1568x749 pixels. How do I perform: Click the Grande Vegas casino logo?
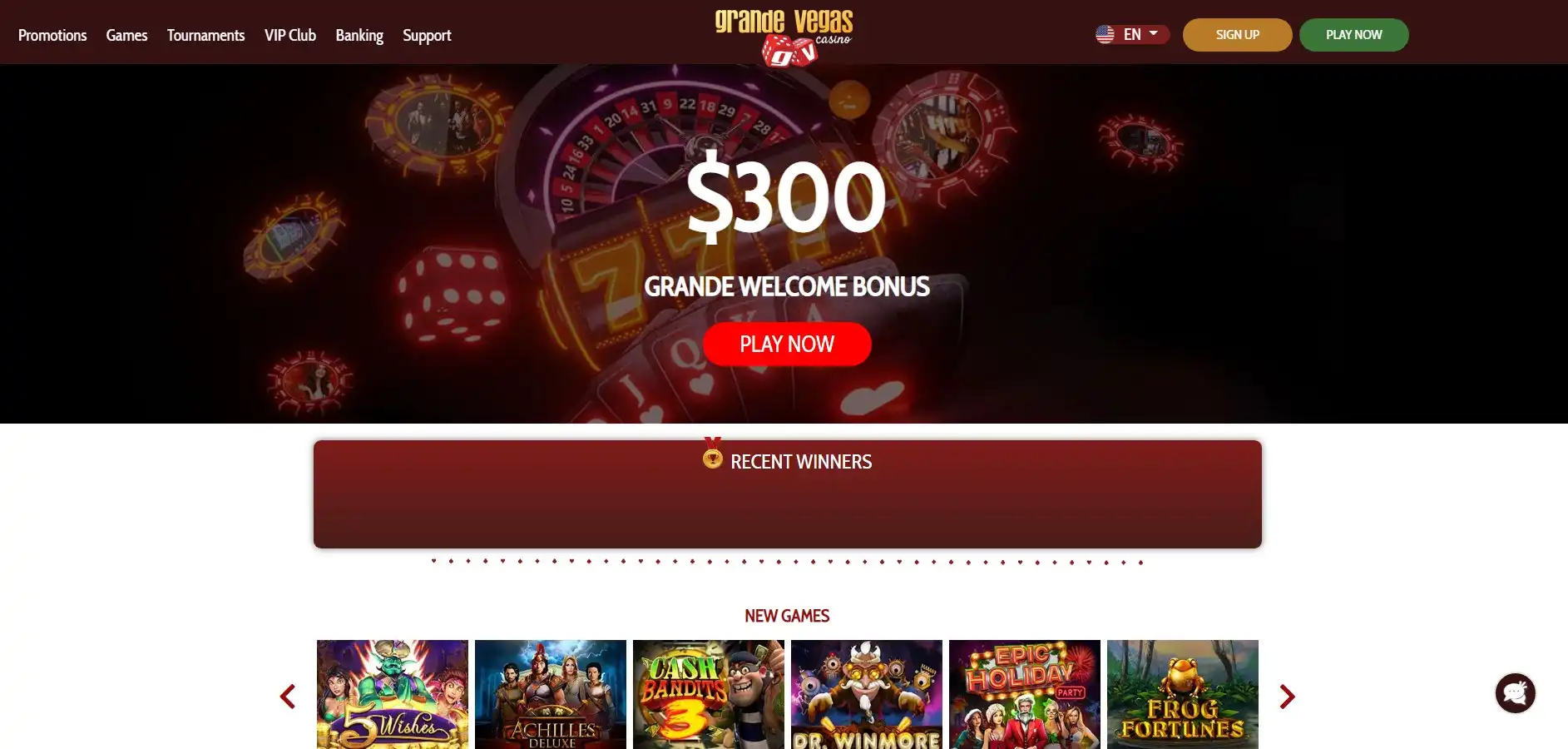pos(784,37)
